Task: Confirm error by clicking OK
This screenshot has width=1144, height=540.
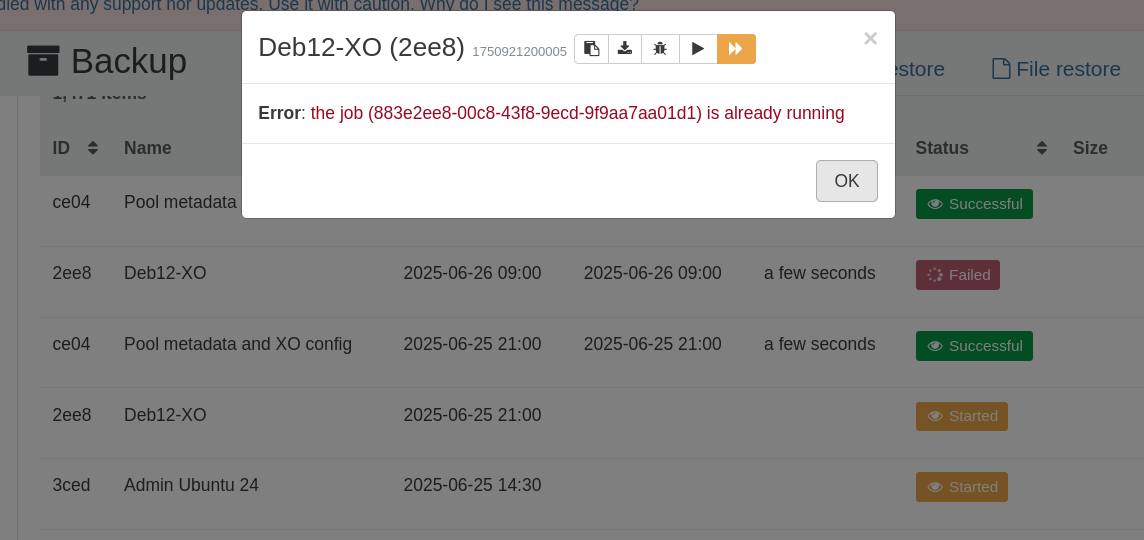Action: tap(846, 181)
